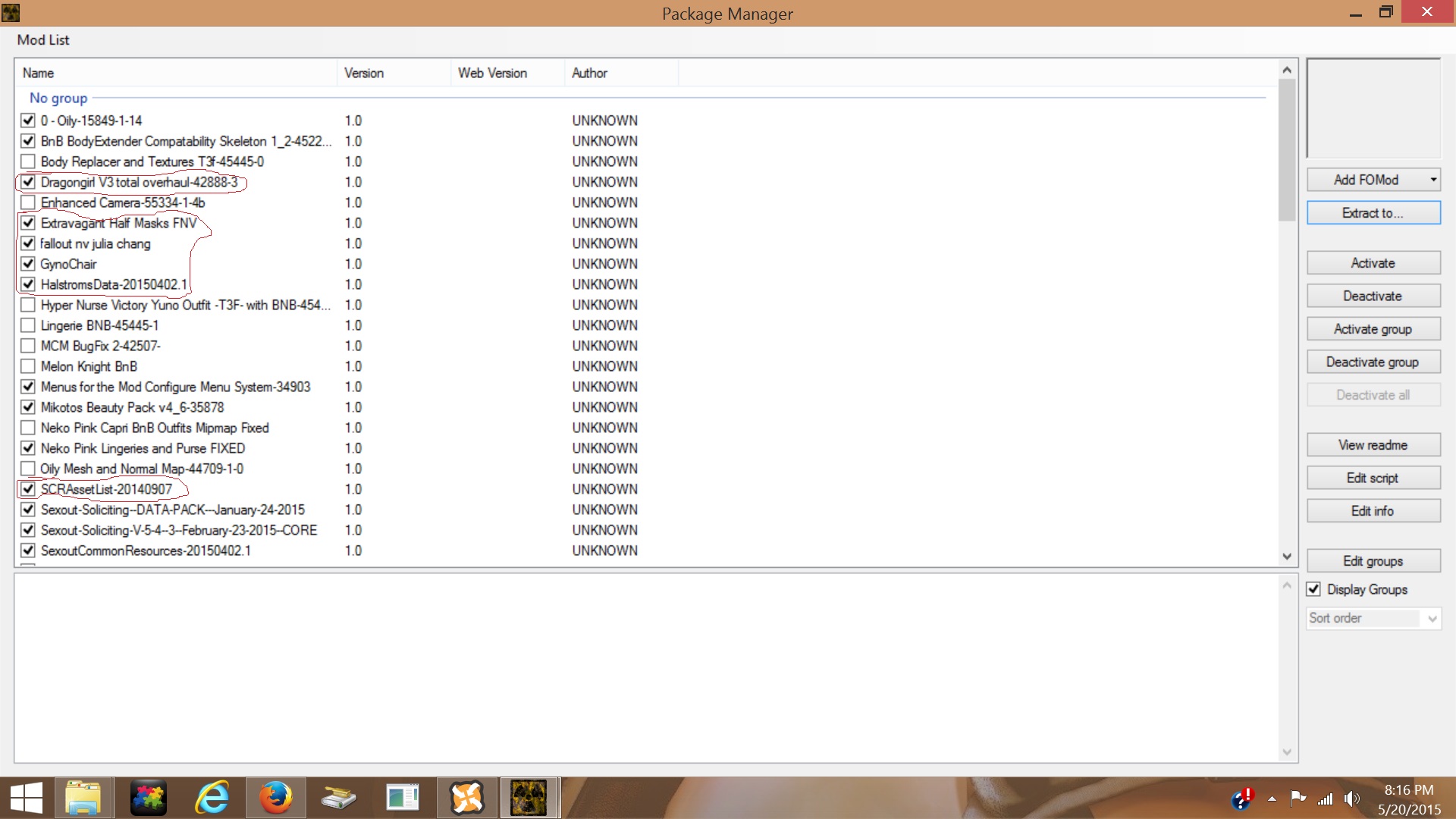
Task: Open the Add FOMod dropdown arrow
Action: click(x=1432, y=180)
